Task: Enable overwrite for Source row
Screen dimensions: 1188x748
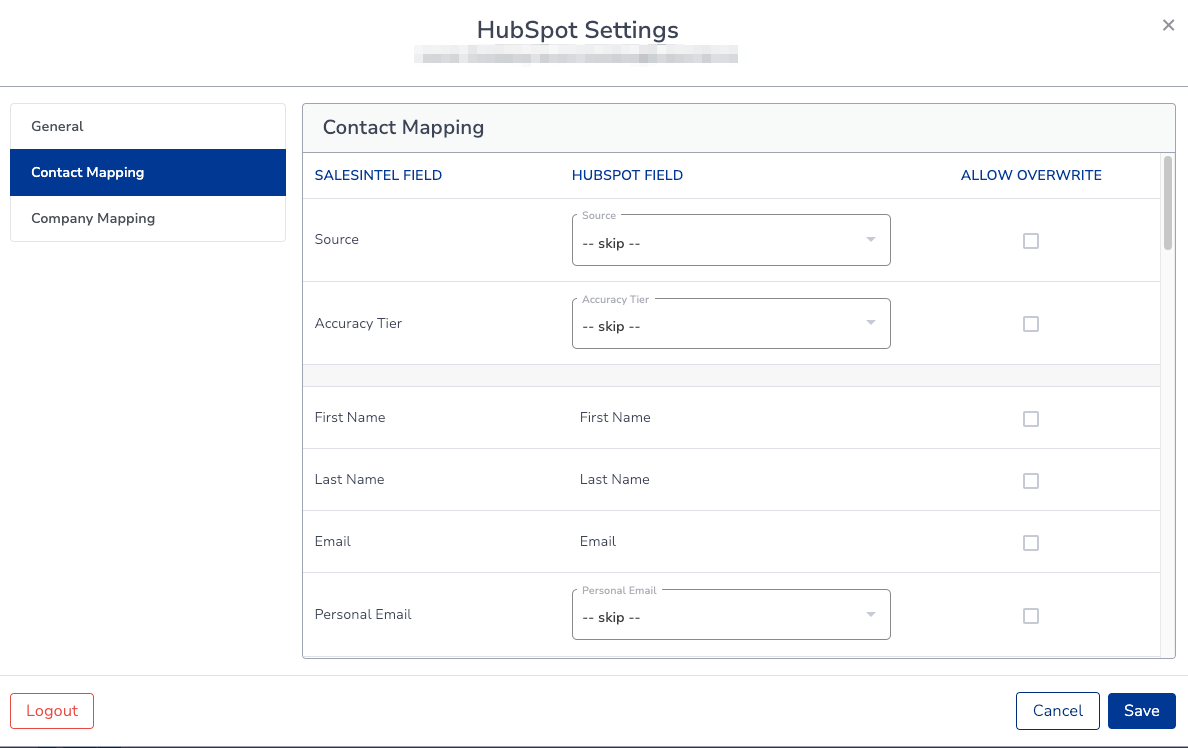Action: point(1030,241)
